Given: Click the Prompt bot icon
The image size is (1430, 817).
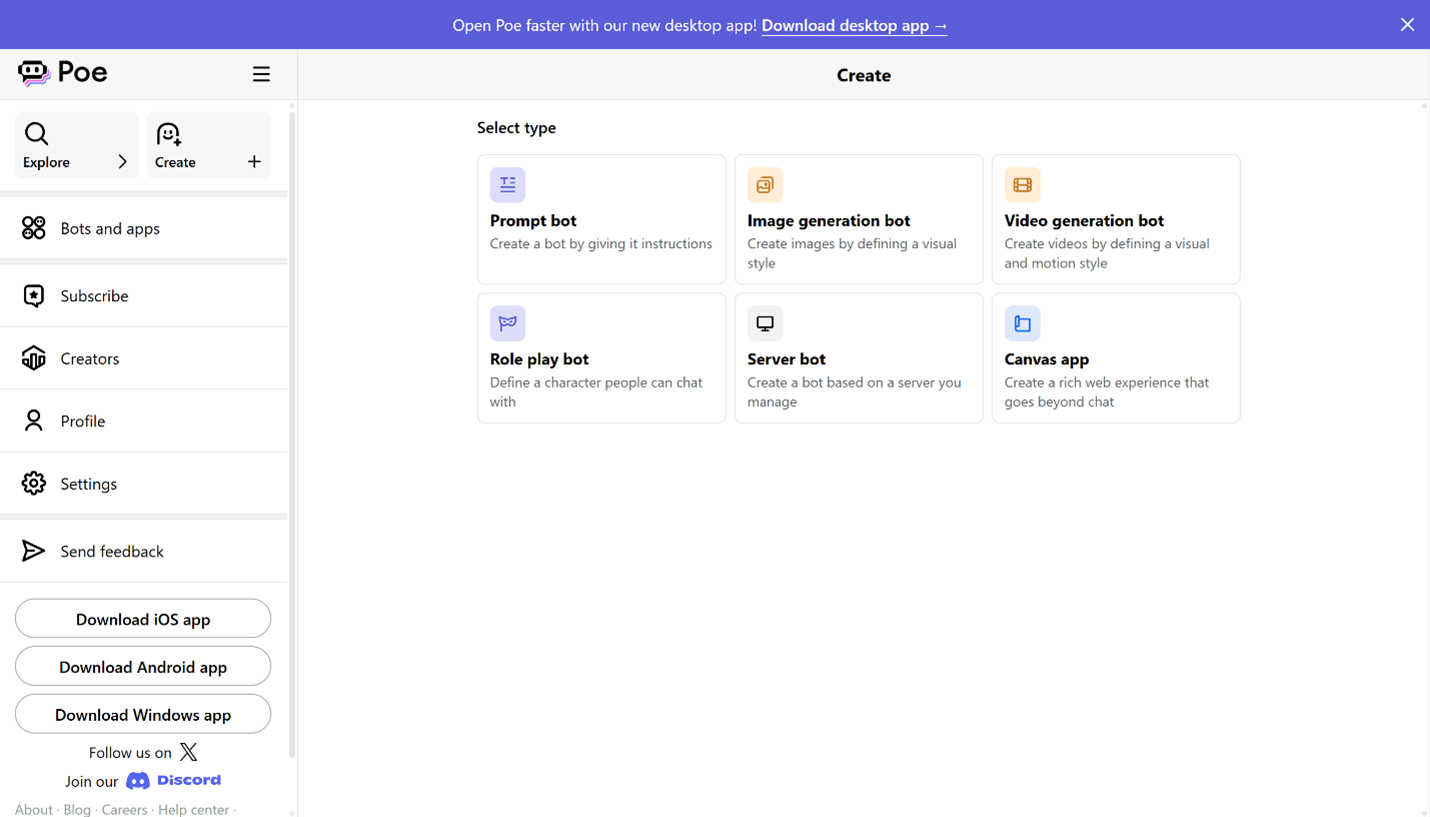Looking at the screenshot, I should [508, 185].
